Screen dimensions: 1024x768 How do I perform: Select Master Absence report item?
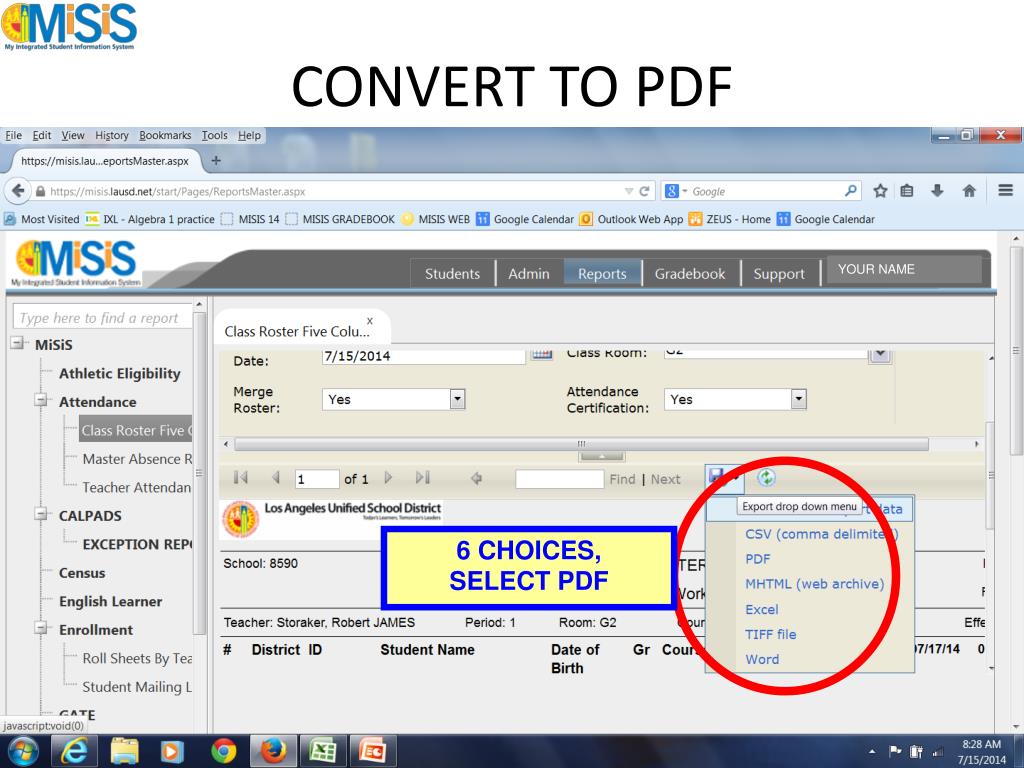pos(137,459)
